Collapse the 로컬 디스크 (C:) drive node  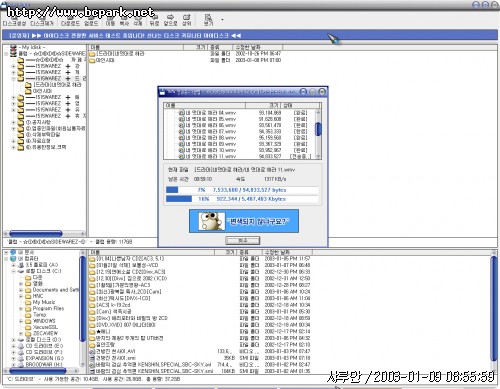coord(14,271)
